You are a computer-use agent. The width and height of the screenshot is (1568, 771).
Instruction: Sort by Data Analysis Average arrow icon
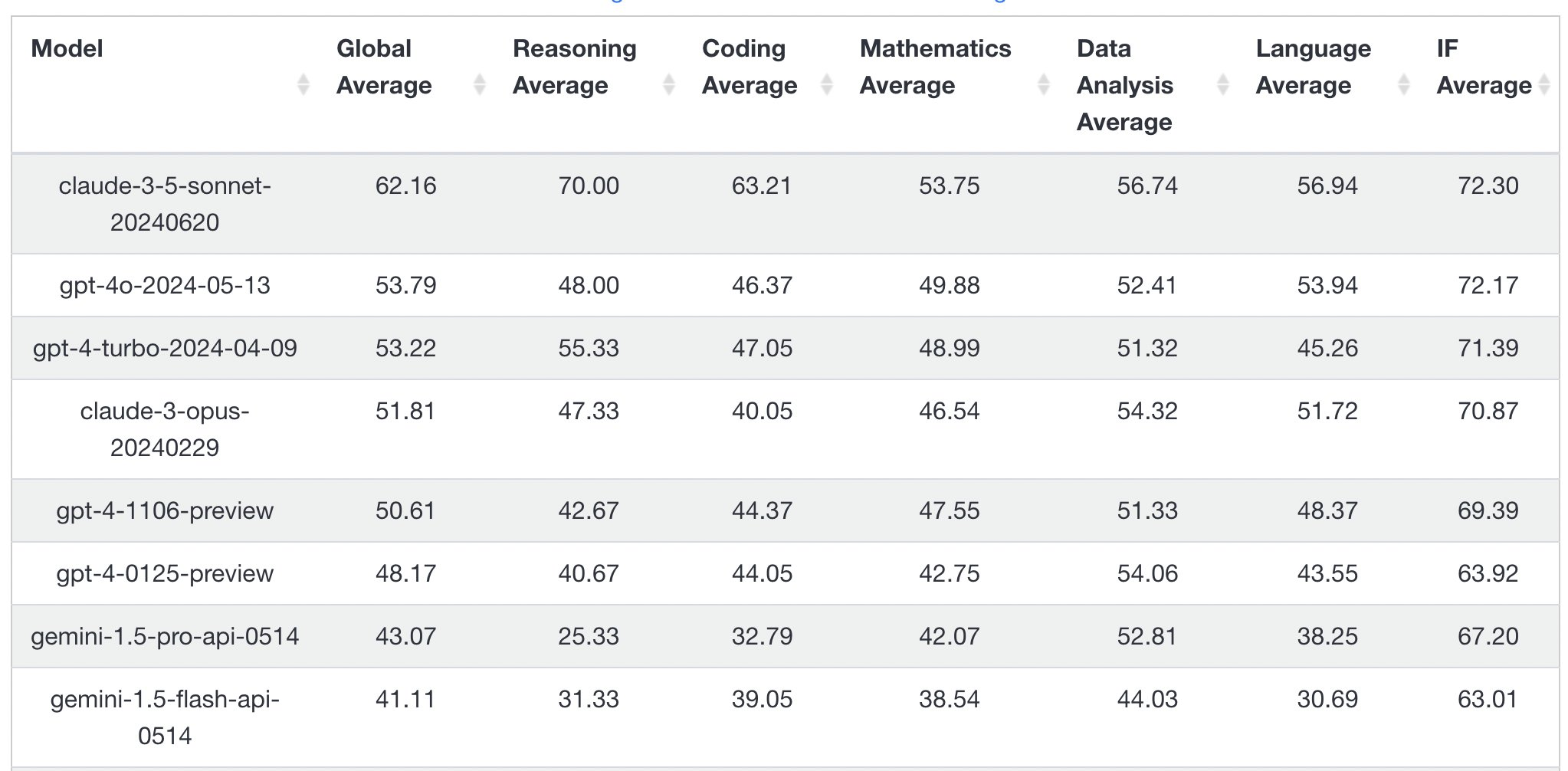tap(1223, 84)
